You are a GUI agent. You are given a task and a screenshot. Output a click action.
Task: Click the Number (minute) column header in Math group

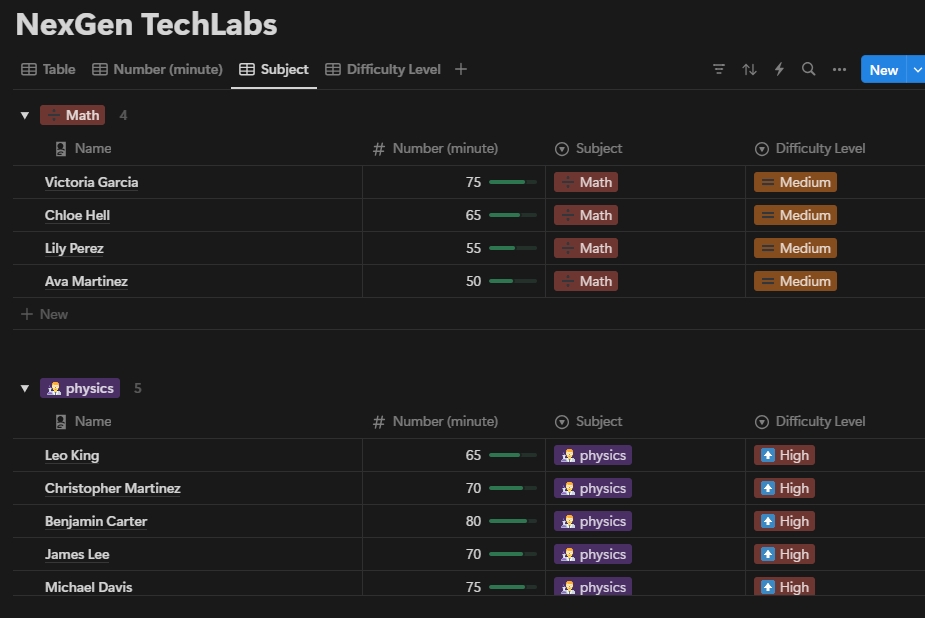point(445,148)
